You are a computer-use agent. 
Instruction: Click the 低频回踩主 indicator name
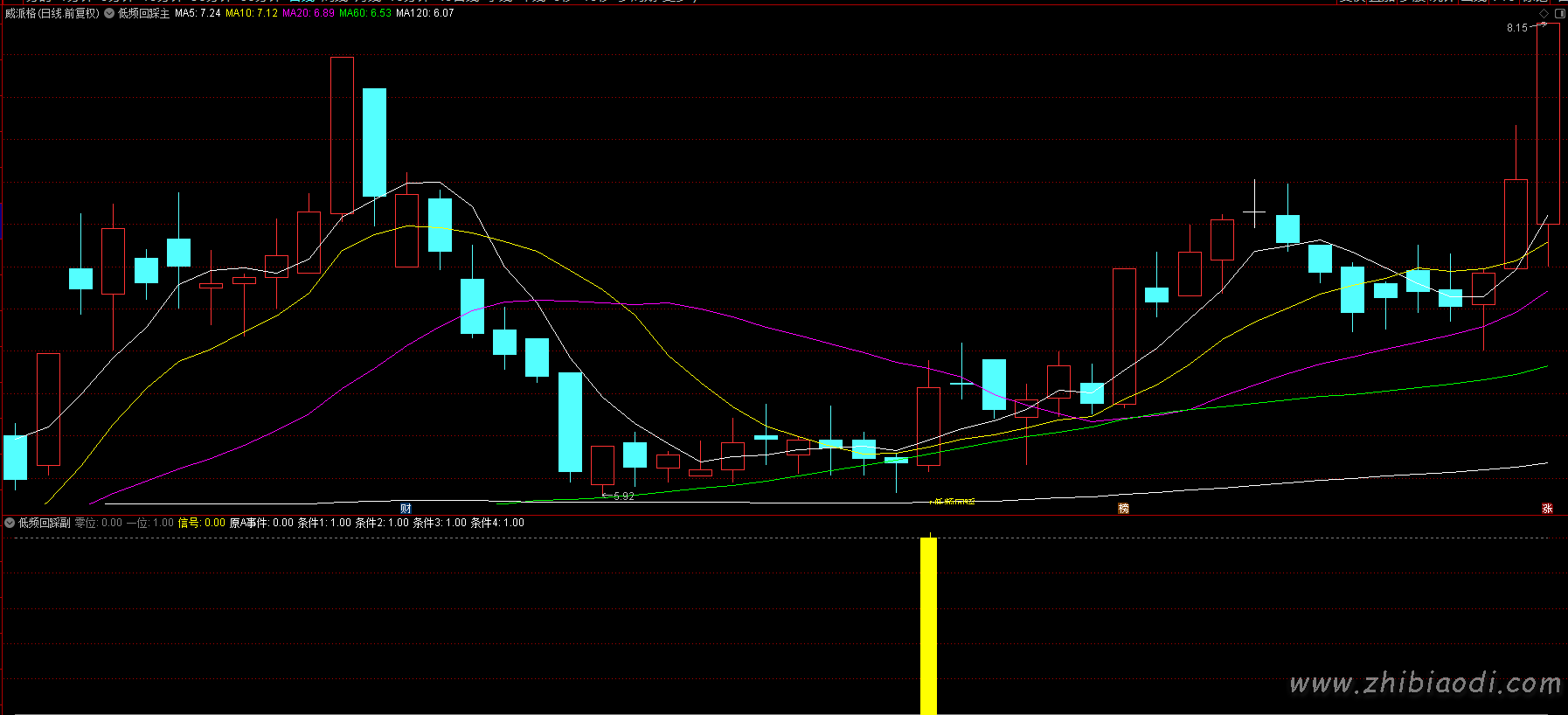pyautogui.click(x=143, y=14)
